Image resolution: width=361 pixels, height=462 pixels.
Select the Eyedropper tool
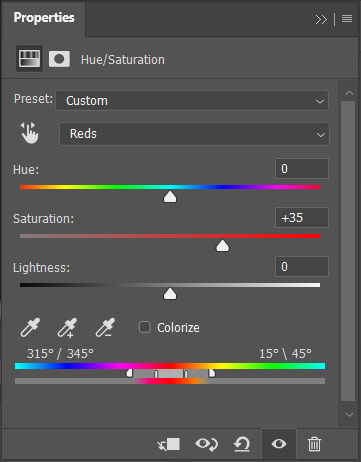pyautogui.click(x=30, y=327)
